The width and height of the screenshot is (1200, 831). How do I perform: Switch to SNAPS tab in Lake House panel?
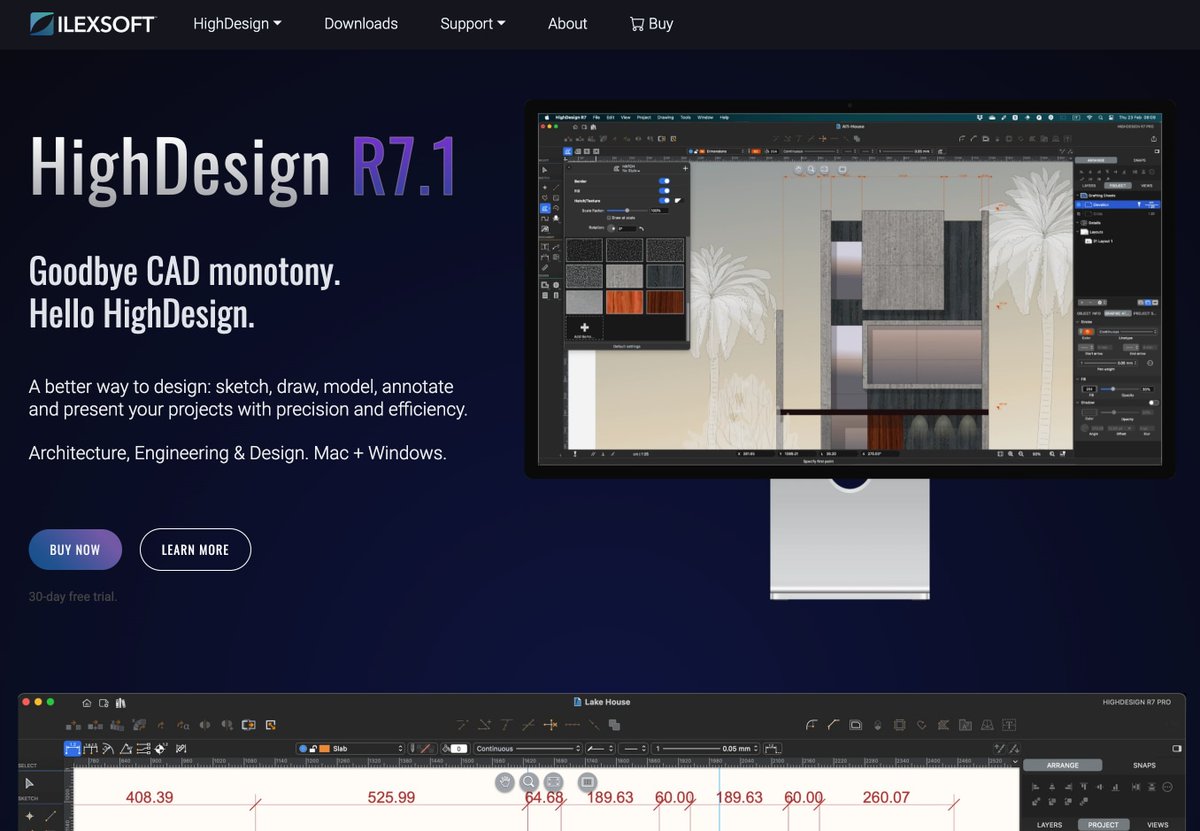pos(1144,765)
